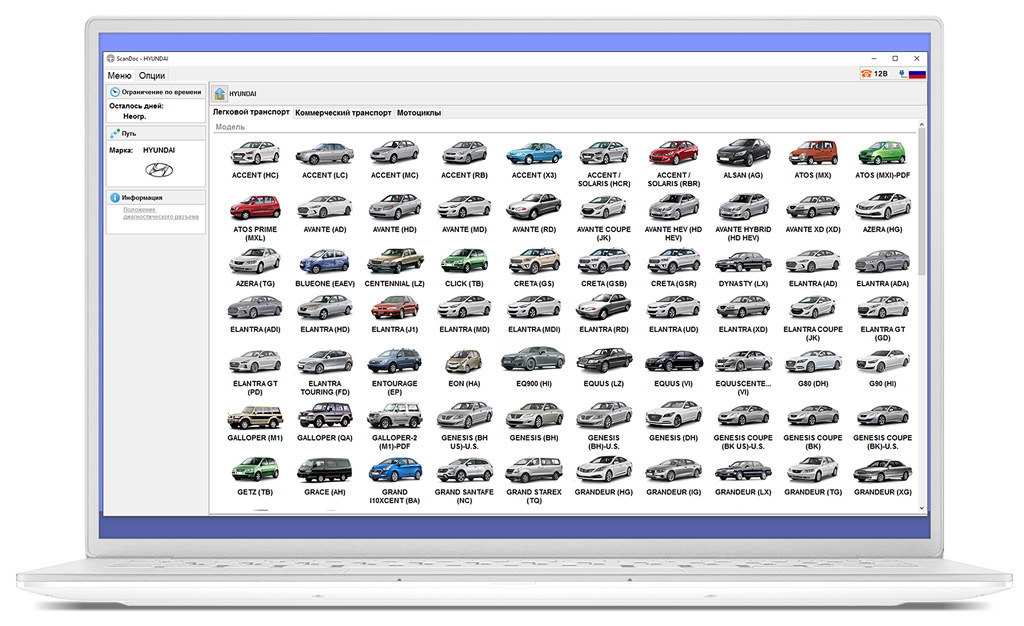Click the Информация panel header
1024x626 pixels.
(x=156, y=197)
